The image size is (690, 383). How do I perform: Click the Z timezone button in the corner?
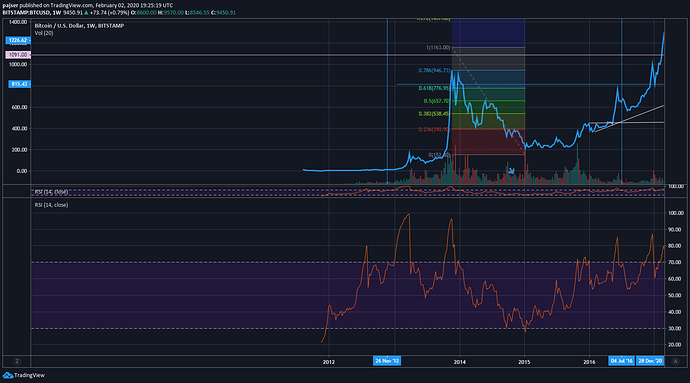17,361
